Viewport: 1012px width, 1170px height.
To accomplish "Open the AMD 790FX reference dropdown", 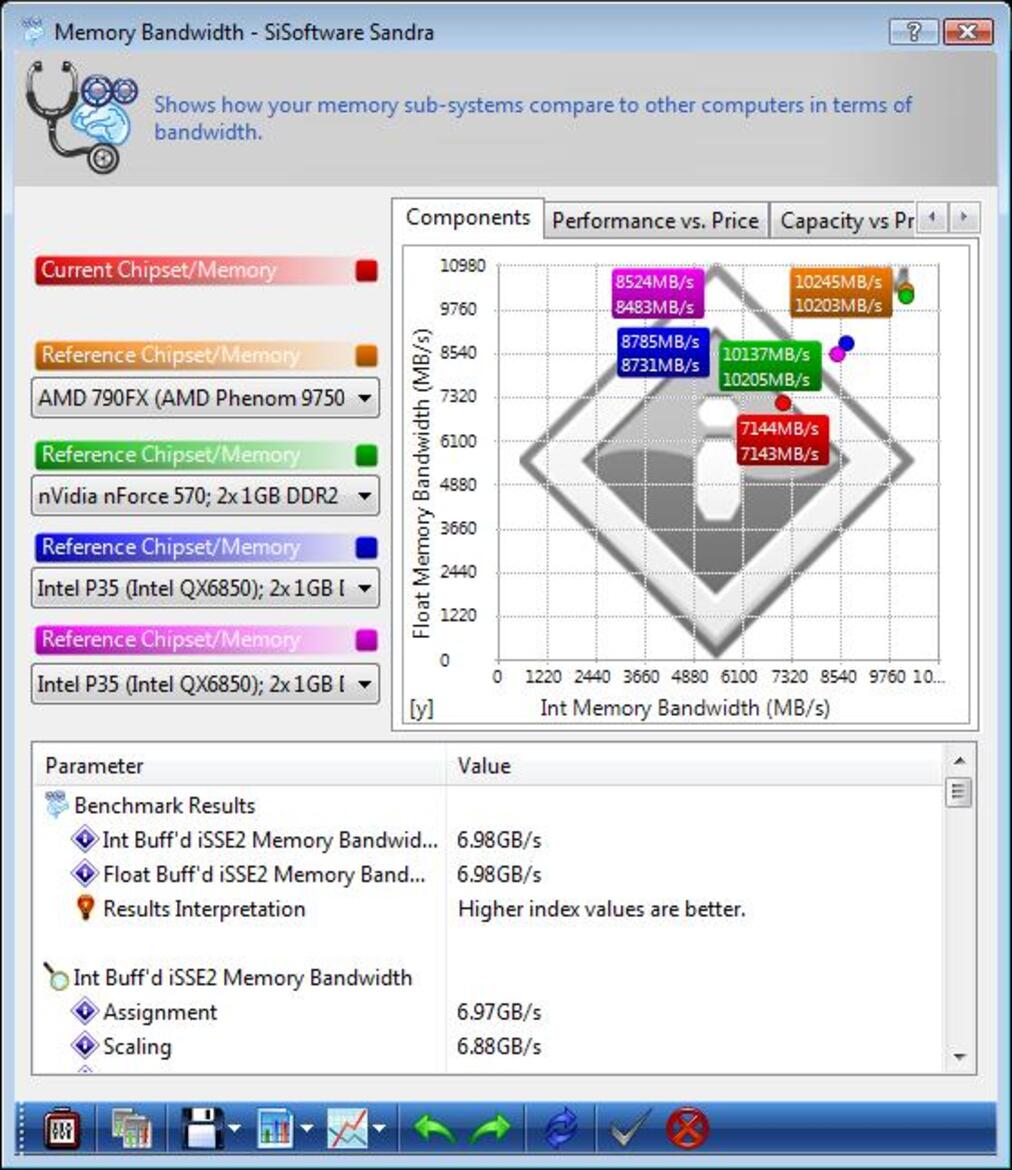I will 205,398.
